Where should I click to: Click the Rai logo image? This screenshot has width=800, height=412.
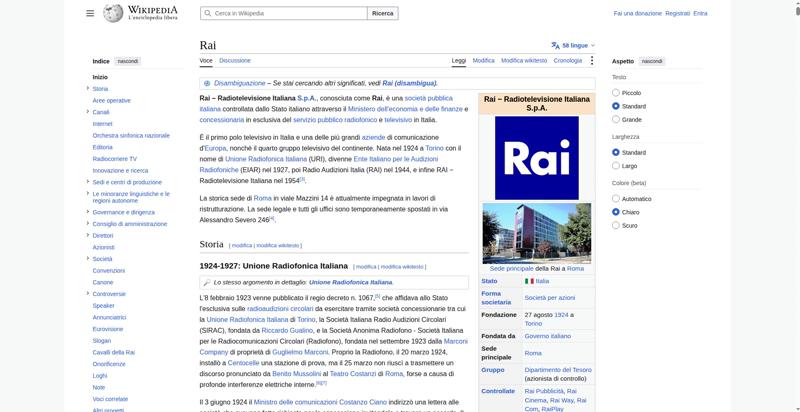(537, 158)
